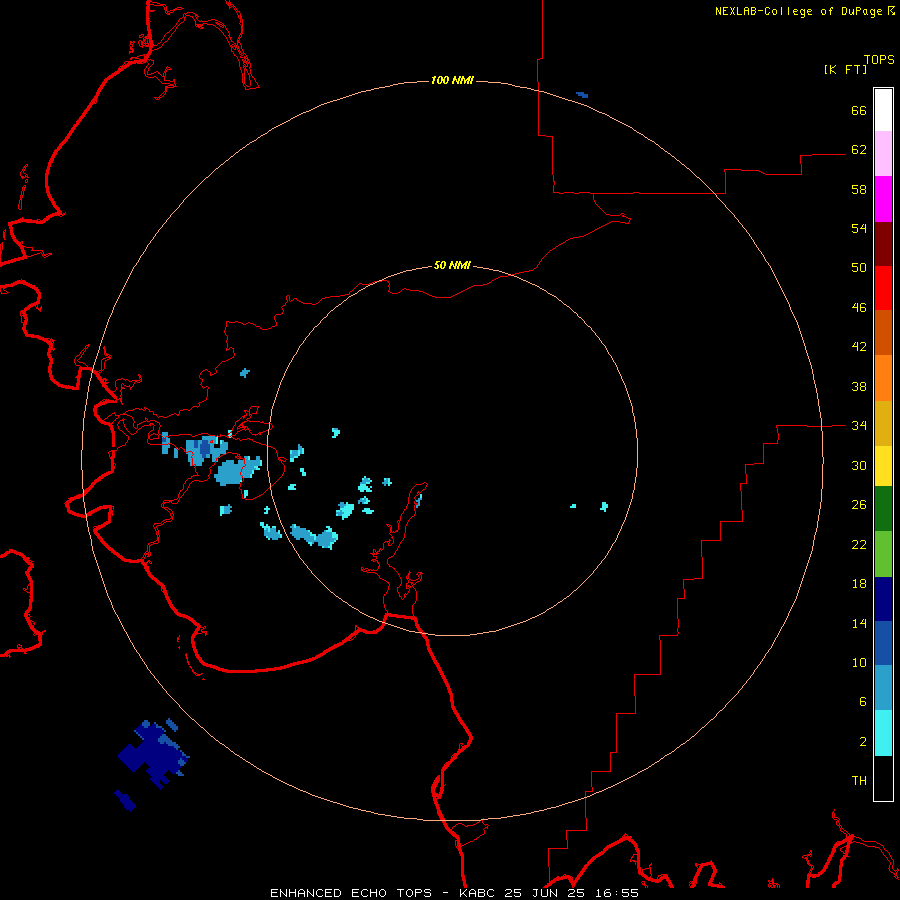Viewport: 900px width, 900px height.
Task: Click the cyan band between 2 and 6
Action: tap(883, 733)
